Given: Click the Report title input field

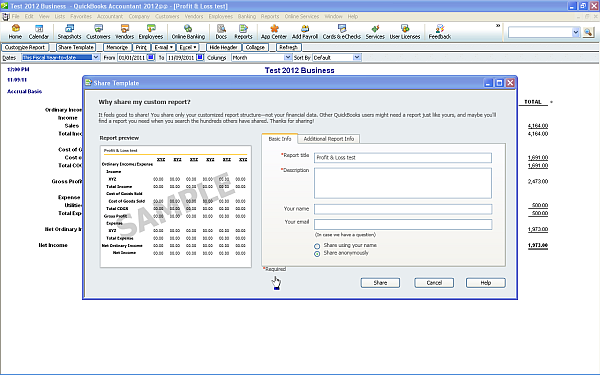Looking at the screenshot, I should 403,158.
